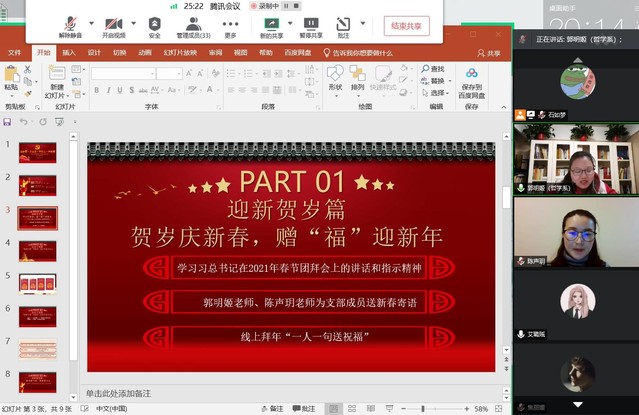Switch to the Insert ribbon tab

[69, 52]
